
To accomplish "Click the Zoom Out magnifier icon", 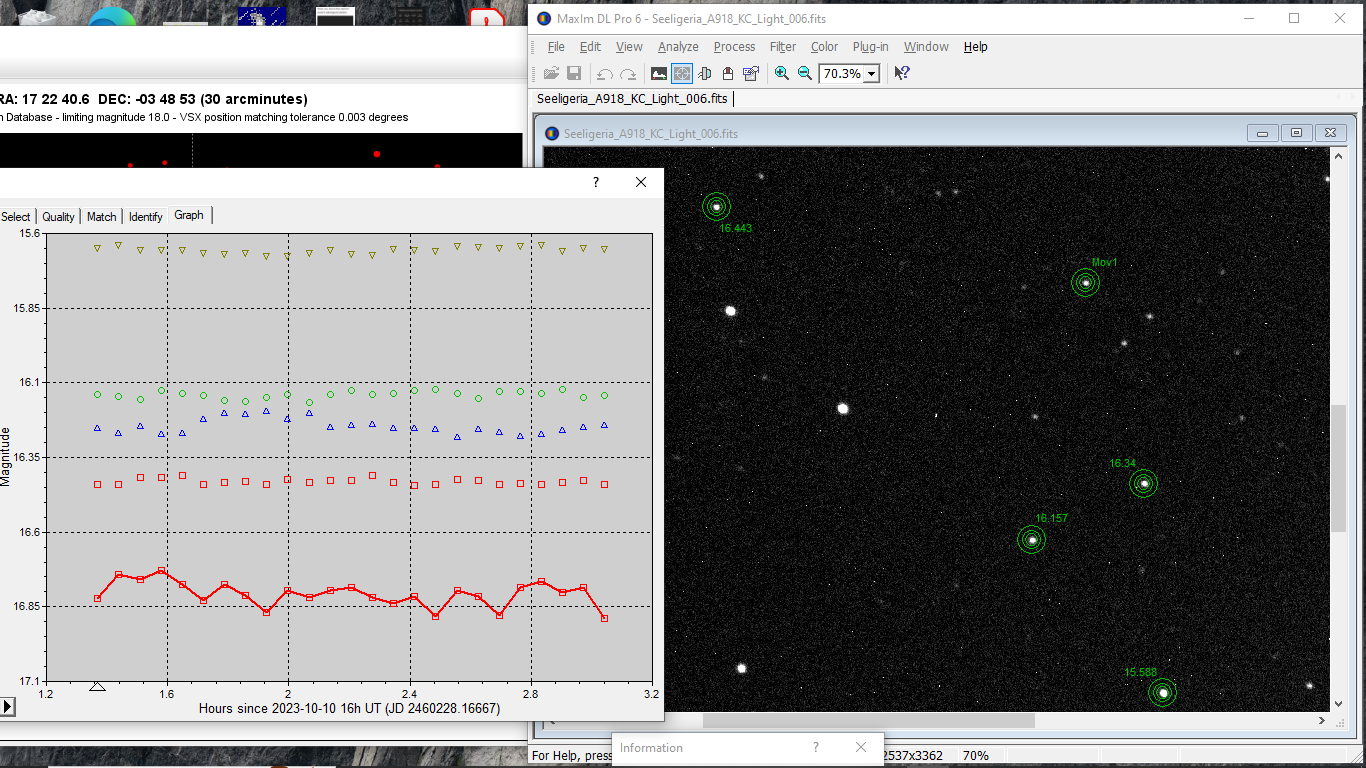I will pyautogui.click(x=805, y=73).
